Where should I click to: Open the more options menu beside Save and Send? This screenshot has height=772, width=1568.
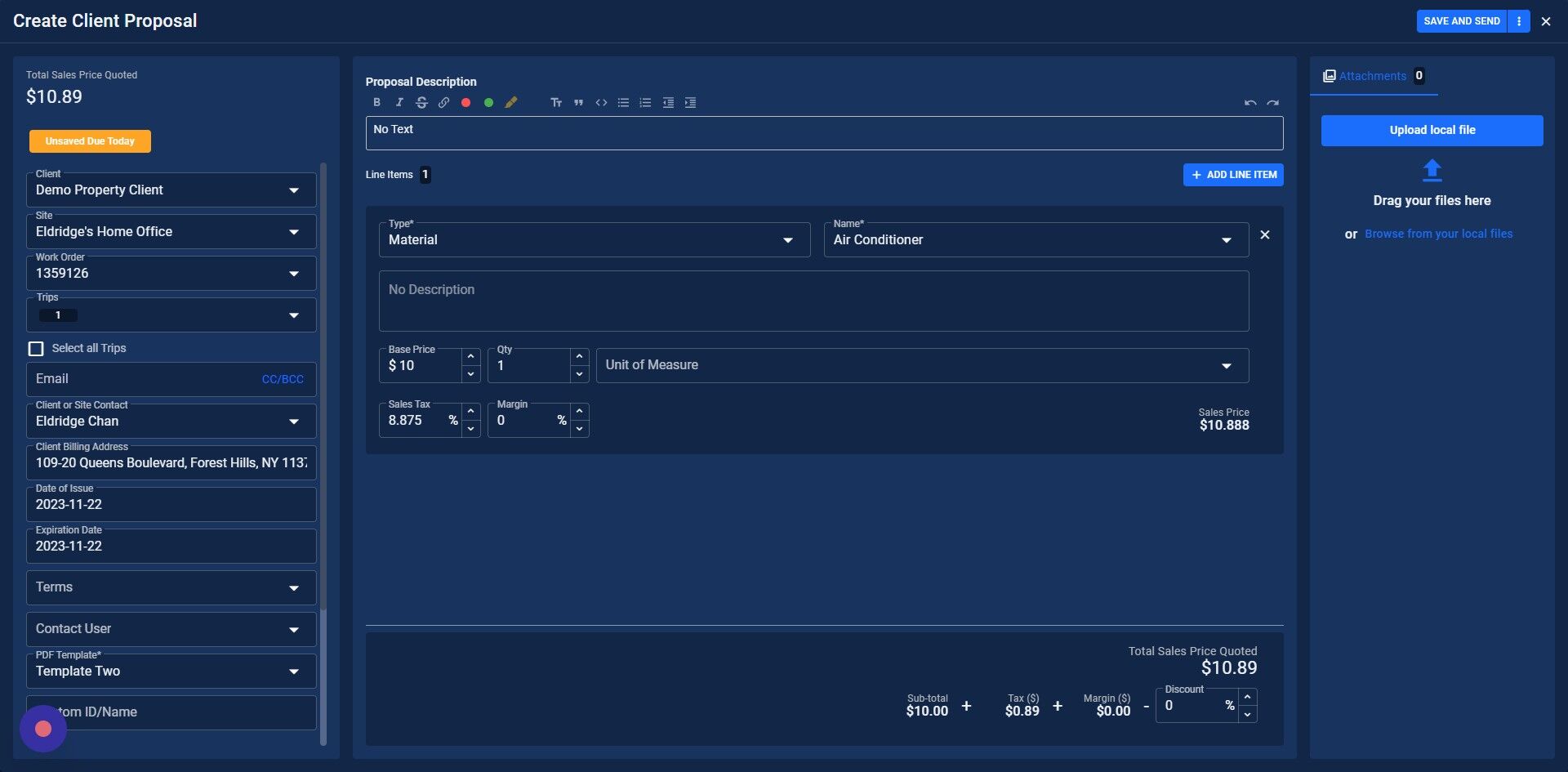pyautogui.click(x=1519, y=21)
